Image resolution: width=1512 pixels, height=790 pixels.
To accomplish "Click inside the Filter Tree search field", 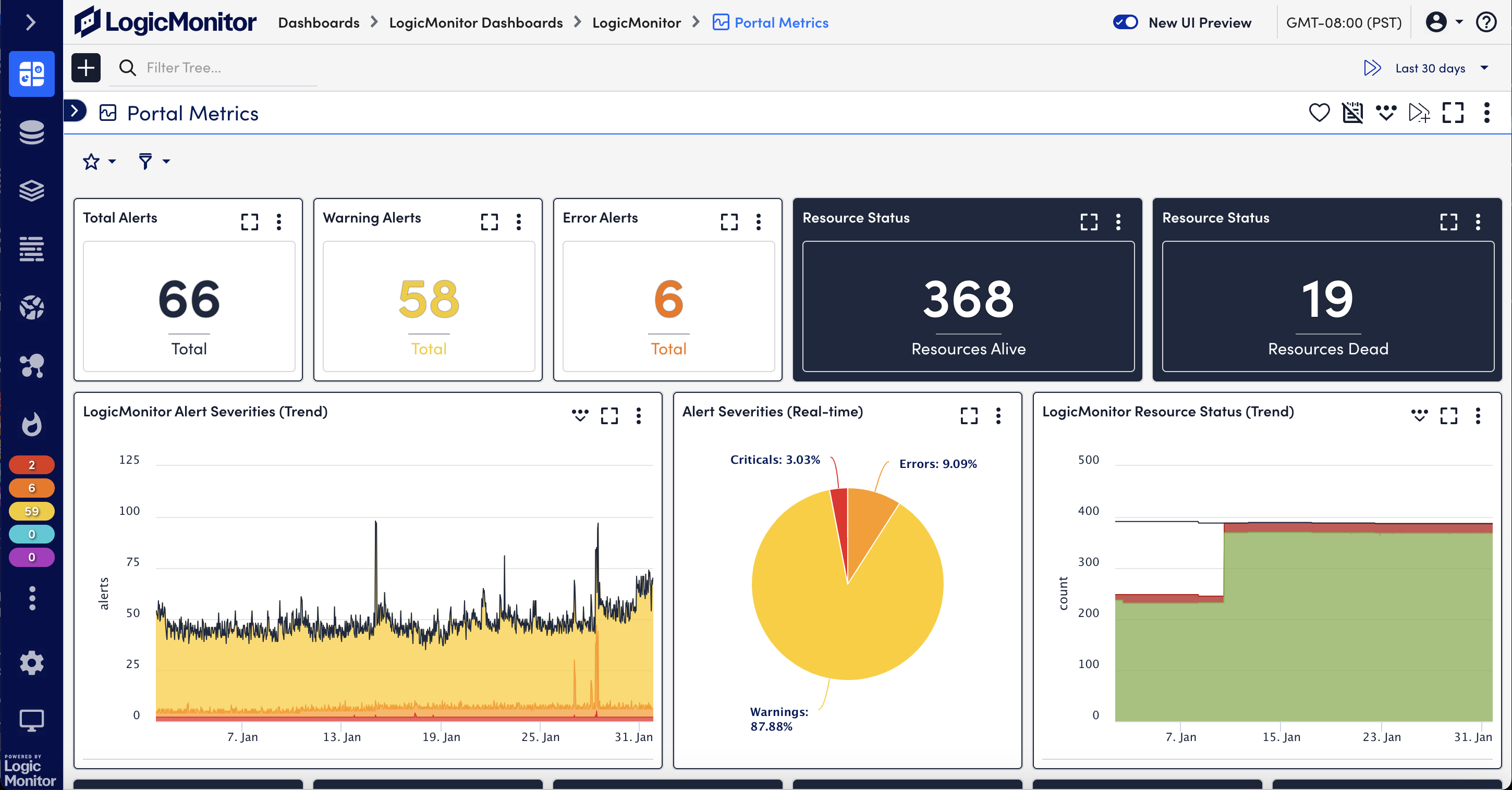I will (x=211, y=67).
